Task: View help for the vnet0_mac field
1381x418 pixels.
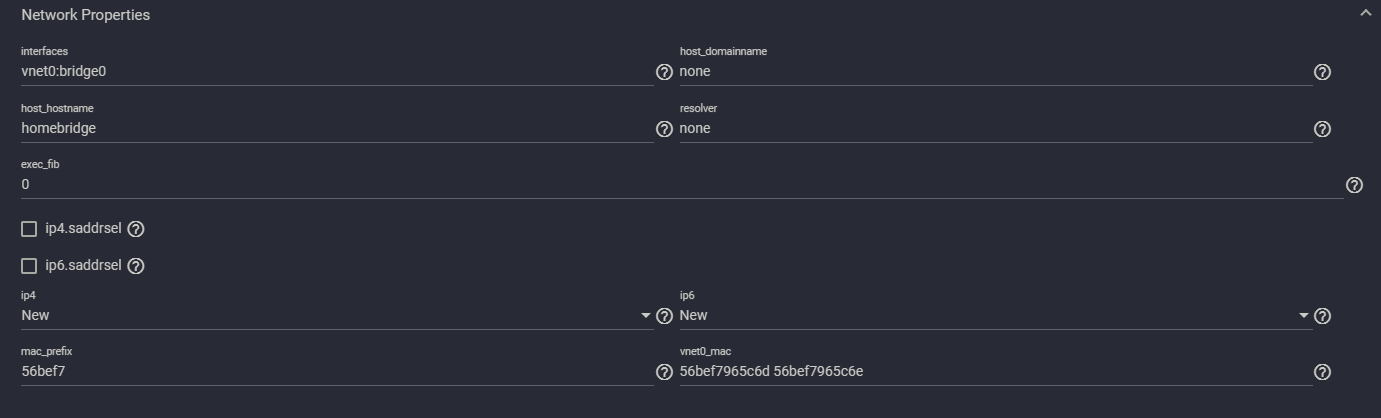Action: point(1322,372)
